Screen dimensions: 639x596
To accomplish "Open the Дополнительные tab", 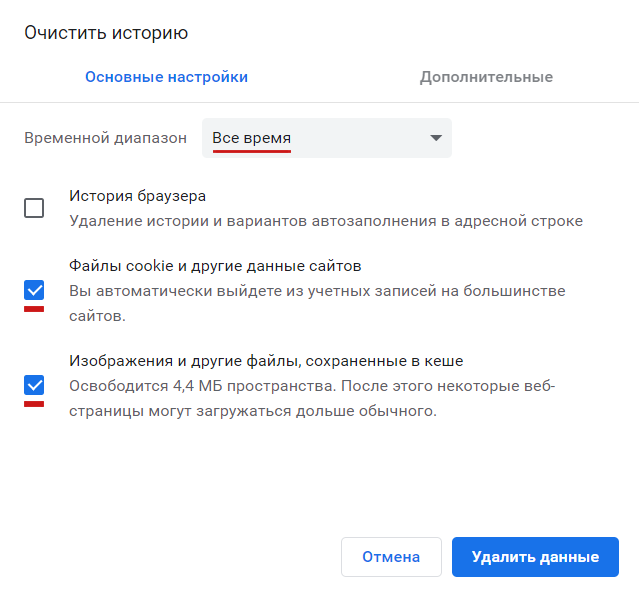I will point(486,77).
